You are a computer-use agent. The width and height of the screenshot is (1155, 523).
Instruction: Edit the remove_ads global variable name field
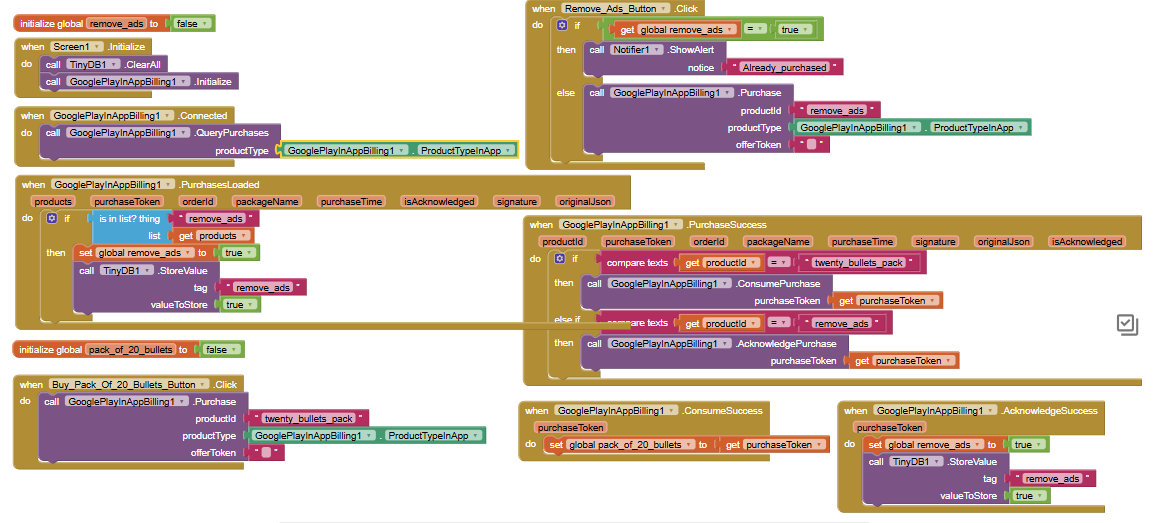point(115,24)
